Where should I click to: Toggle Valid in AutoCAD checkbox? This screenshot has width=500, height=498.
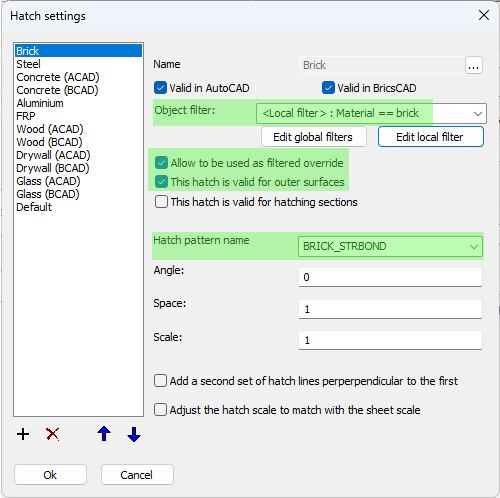160,88
